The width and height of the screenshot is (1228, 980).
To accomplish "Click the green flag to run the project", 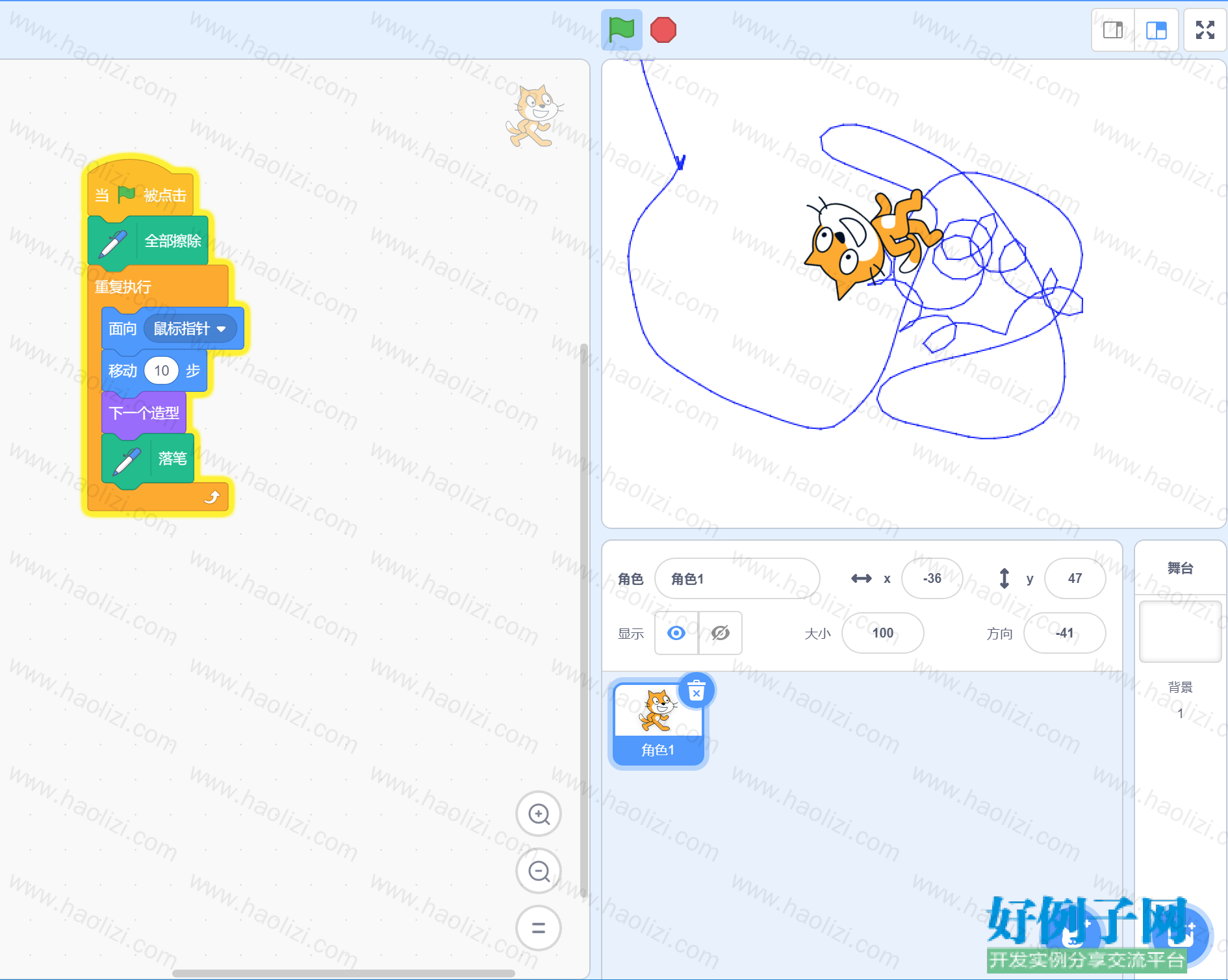I will coord(621,30).
